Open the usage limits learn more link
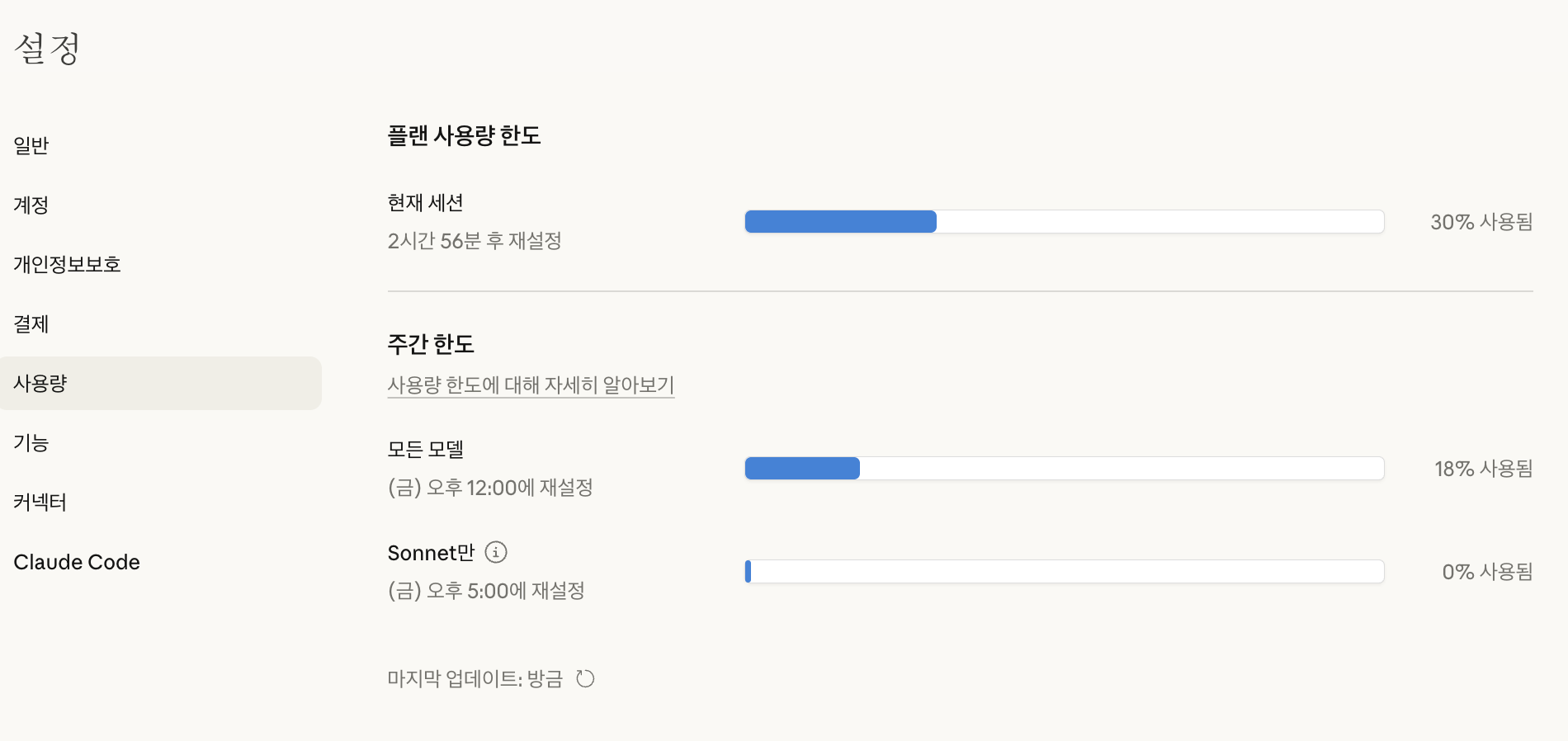1568x741 pixels. coord(531,385)
